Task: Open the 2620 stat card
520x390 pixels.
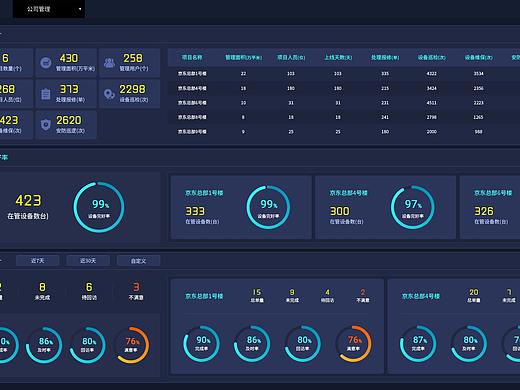Action: tap(66, 125)
